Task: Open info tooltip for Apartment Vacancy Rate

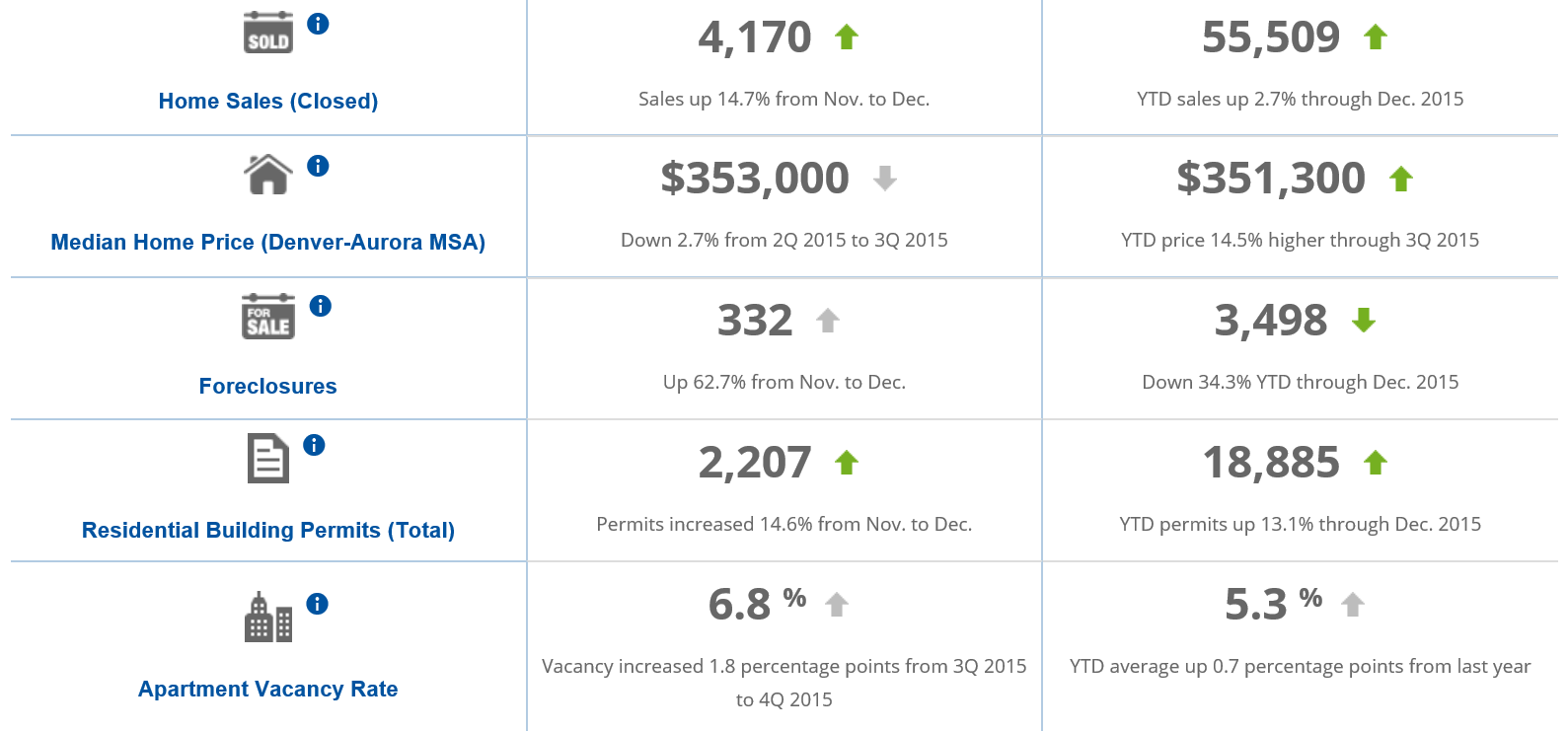Action: 317,604
